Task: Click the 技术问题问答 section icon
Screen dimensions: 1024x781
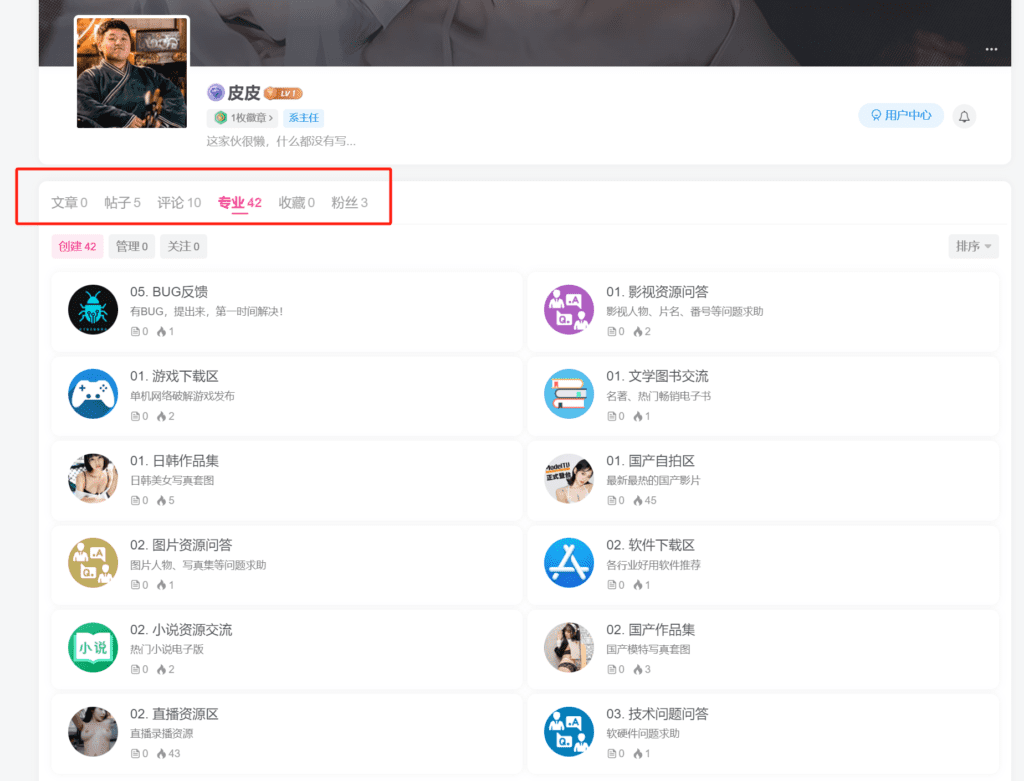Action: pos(569,732)
